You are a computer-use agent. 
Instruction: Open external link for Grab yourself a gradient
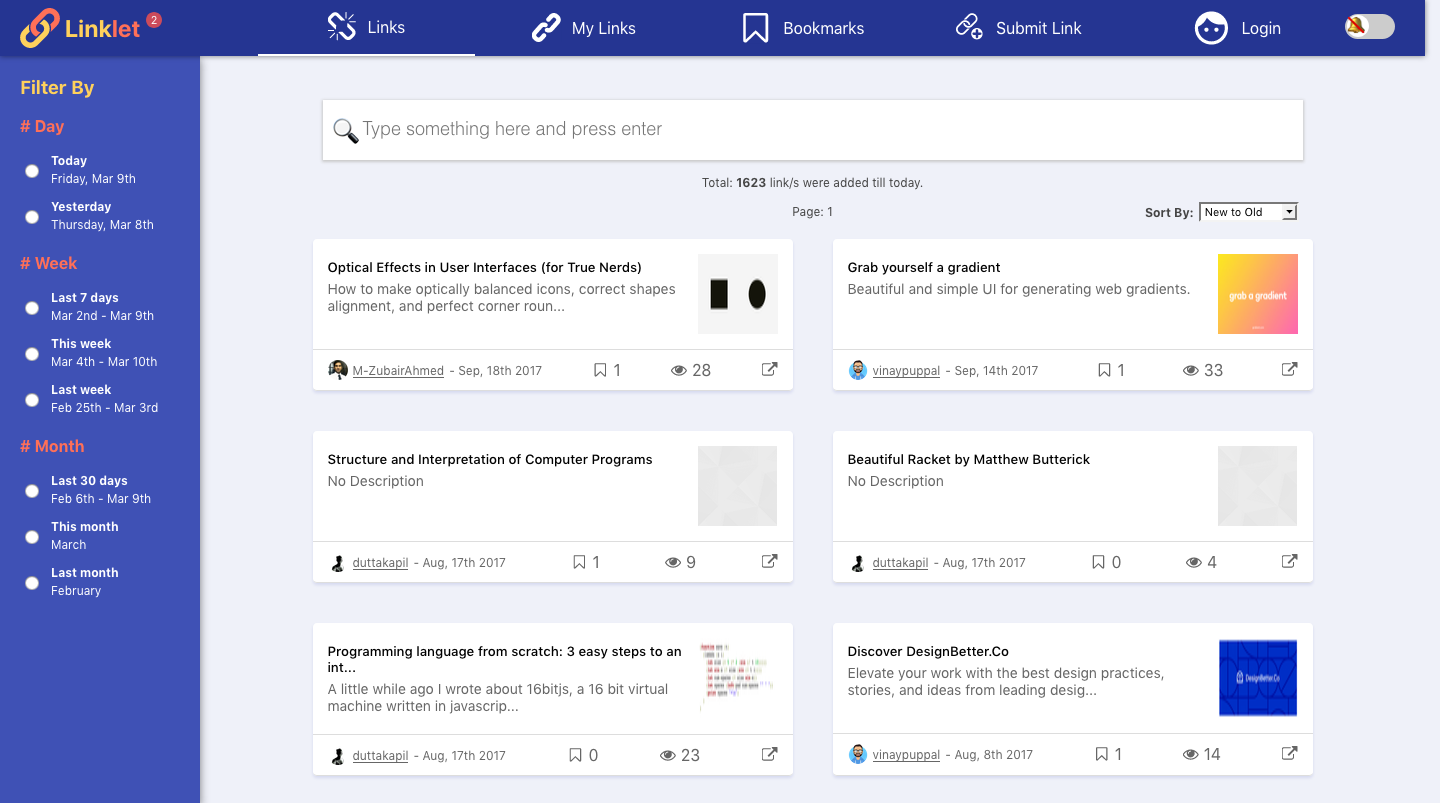tap(1289, 369)
